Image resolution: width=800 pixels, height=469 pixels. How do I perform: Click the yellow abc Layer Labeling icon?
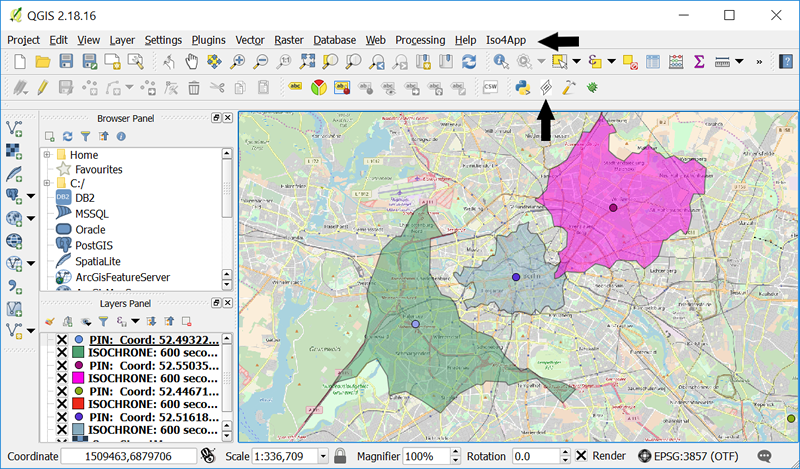point(295,86)
